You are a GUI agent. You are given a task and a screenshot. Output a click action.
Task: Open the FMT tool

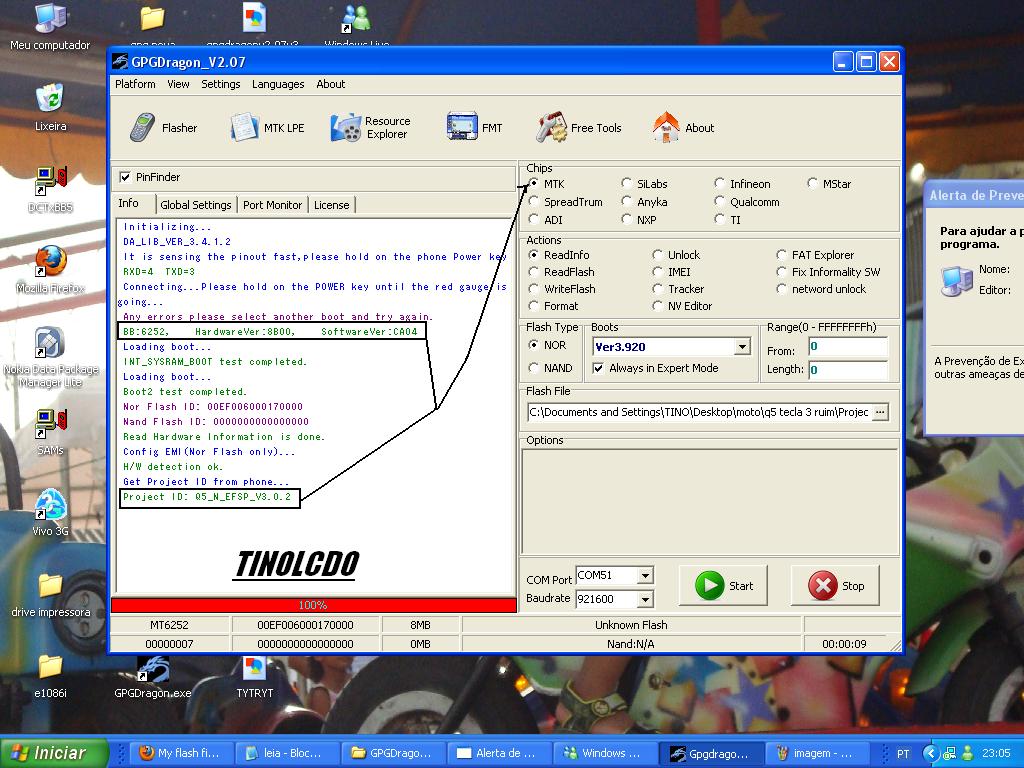474,128
